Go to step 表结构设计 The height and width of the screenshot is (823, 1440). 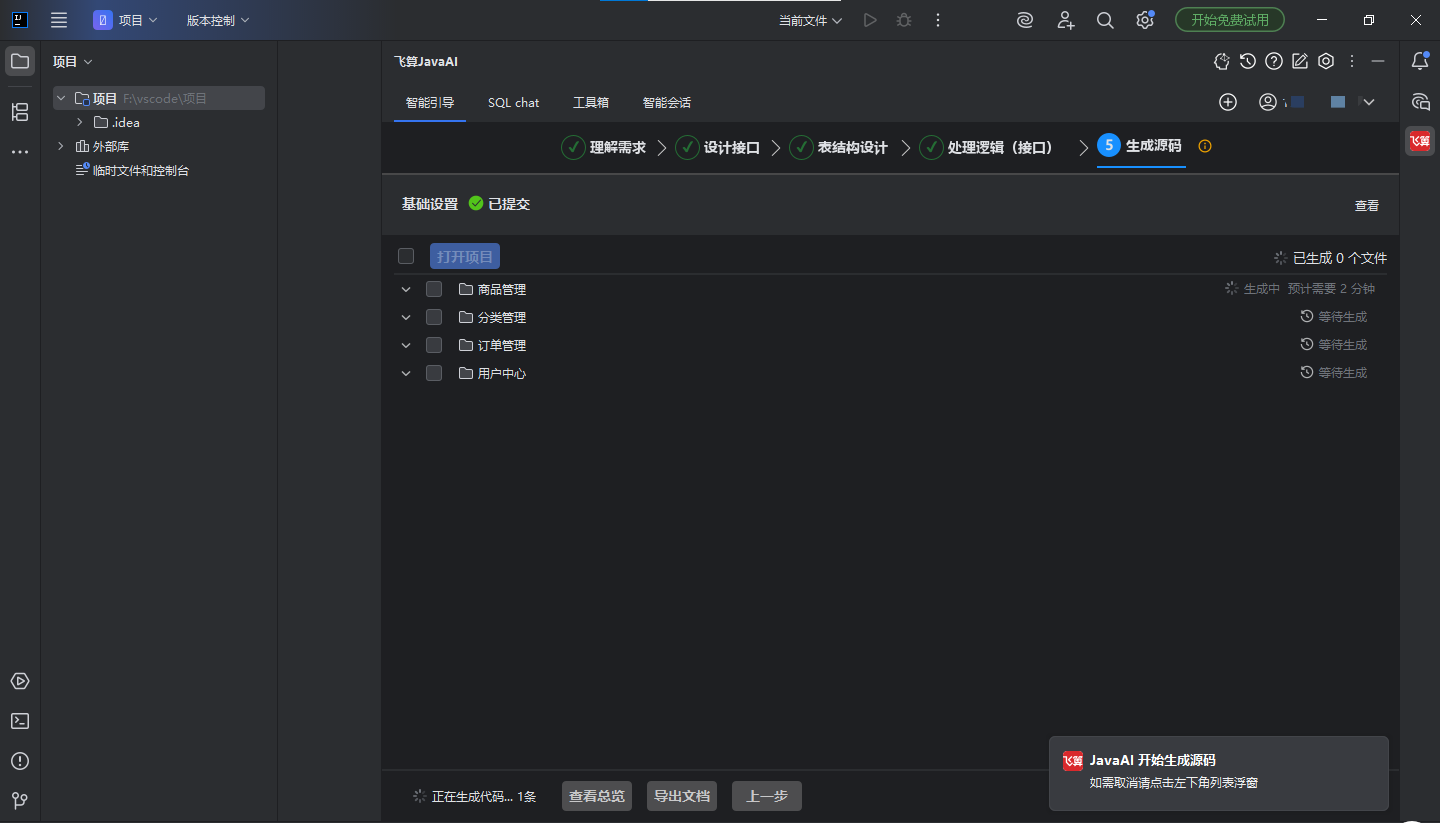[838, 147]
